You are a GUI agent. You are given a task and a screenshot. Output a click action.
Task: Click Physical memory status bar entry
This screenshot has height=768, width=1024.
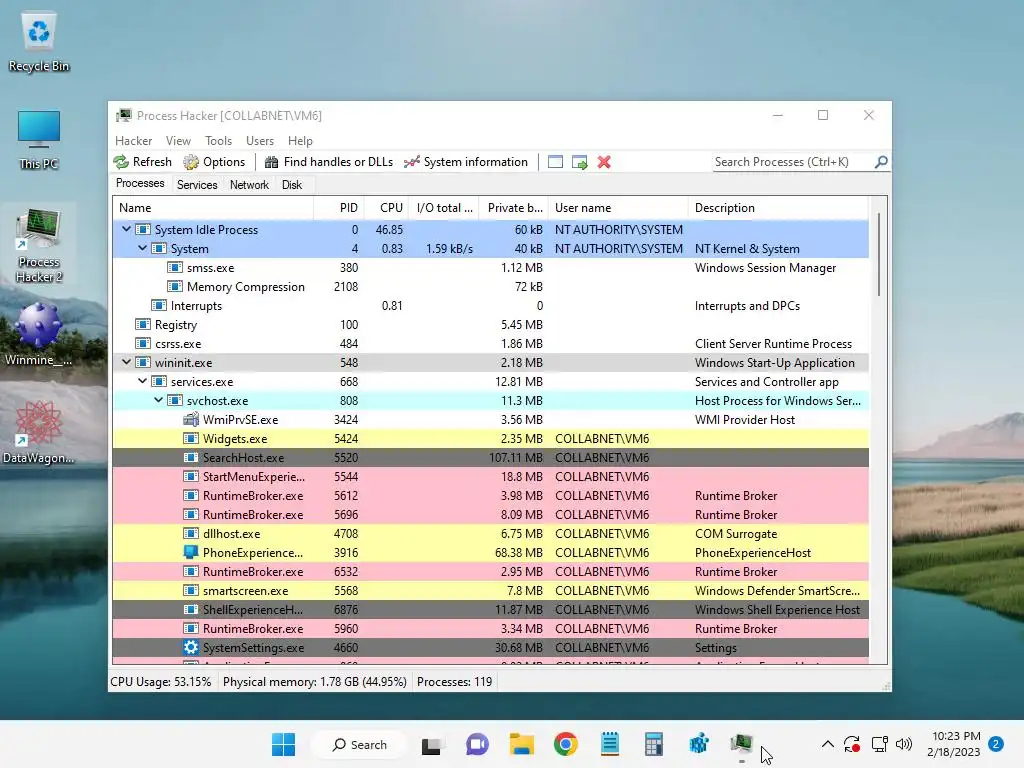(315, 682)
